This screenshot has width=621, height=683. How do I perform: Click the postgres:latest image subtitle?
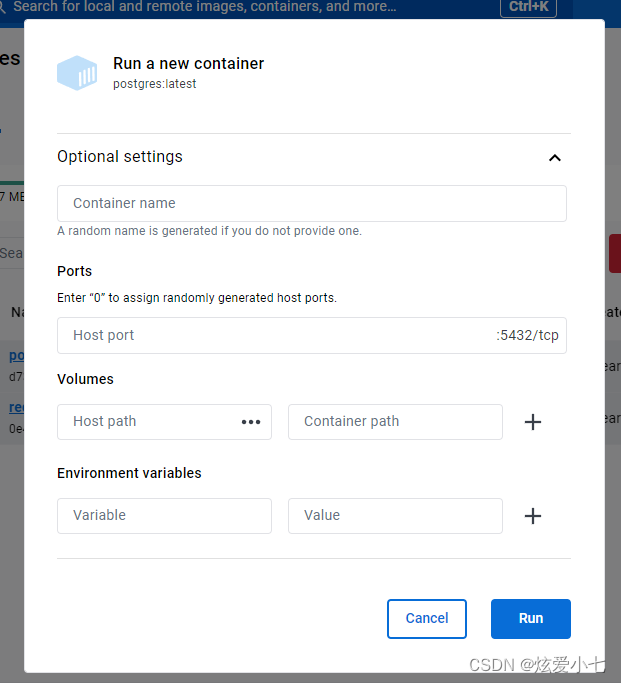[x=155, y=84]
